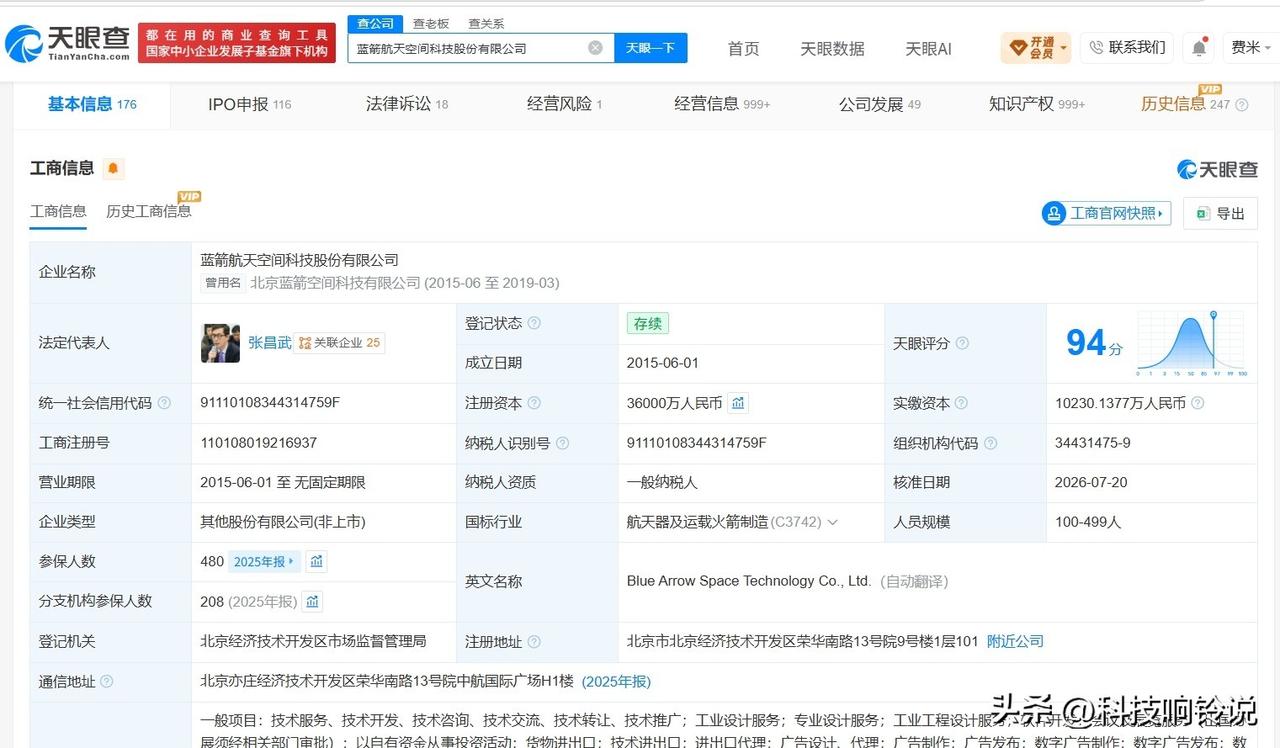The width and height of the screenshot is (1280, 748).
Task: Click the bell icon next to 工商信息
Action: [113, 168]
